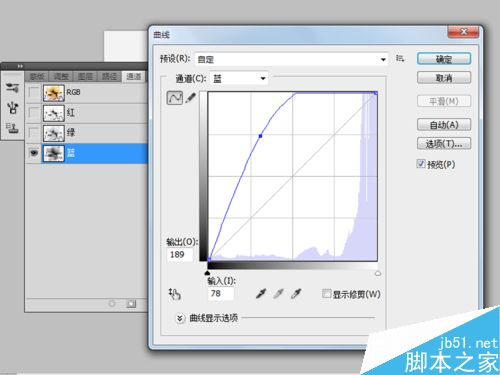Click the new channel icon at panel bottom
Screen dimensions: 500x375
pyautogui.click(x=131, y=304)
